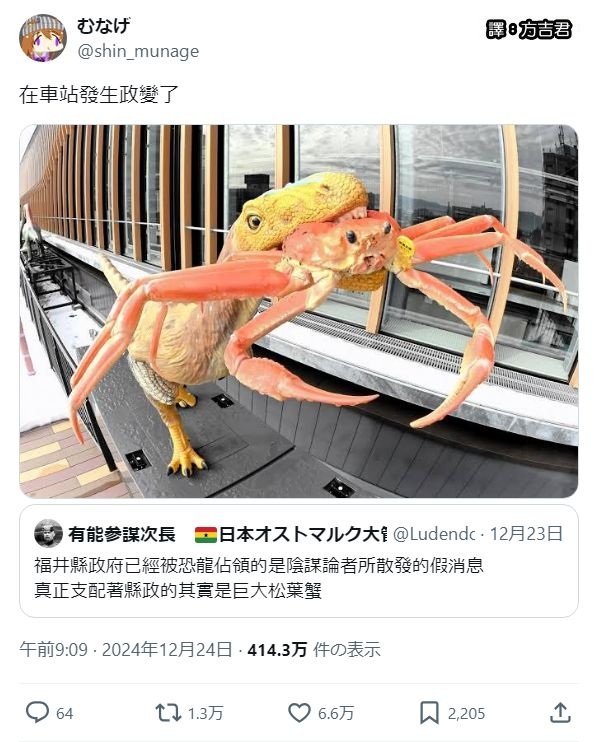Open the crab and dinosaur photo
598x742 pixels.
click(299, 311)
